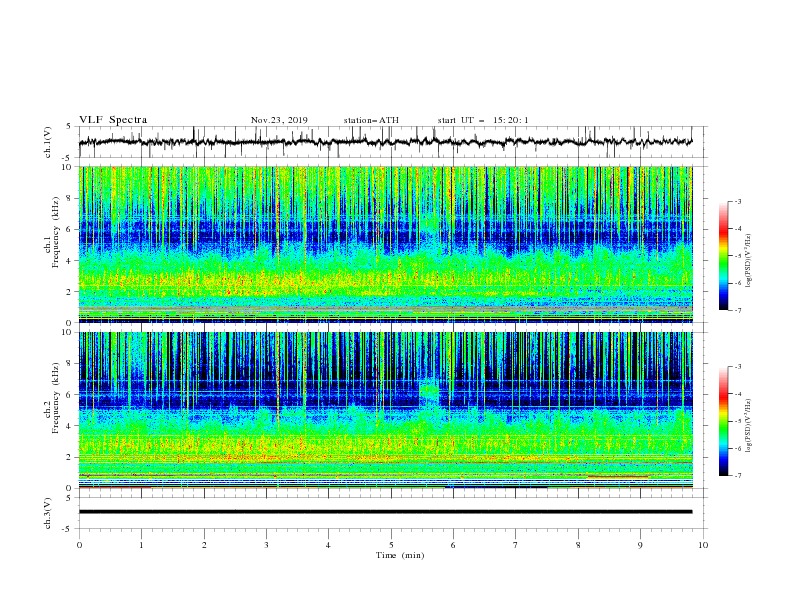
Task: Click time axis tick label "10"
Action: tap(703, 545)
